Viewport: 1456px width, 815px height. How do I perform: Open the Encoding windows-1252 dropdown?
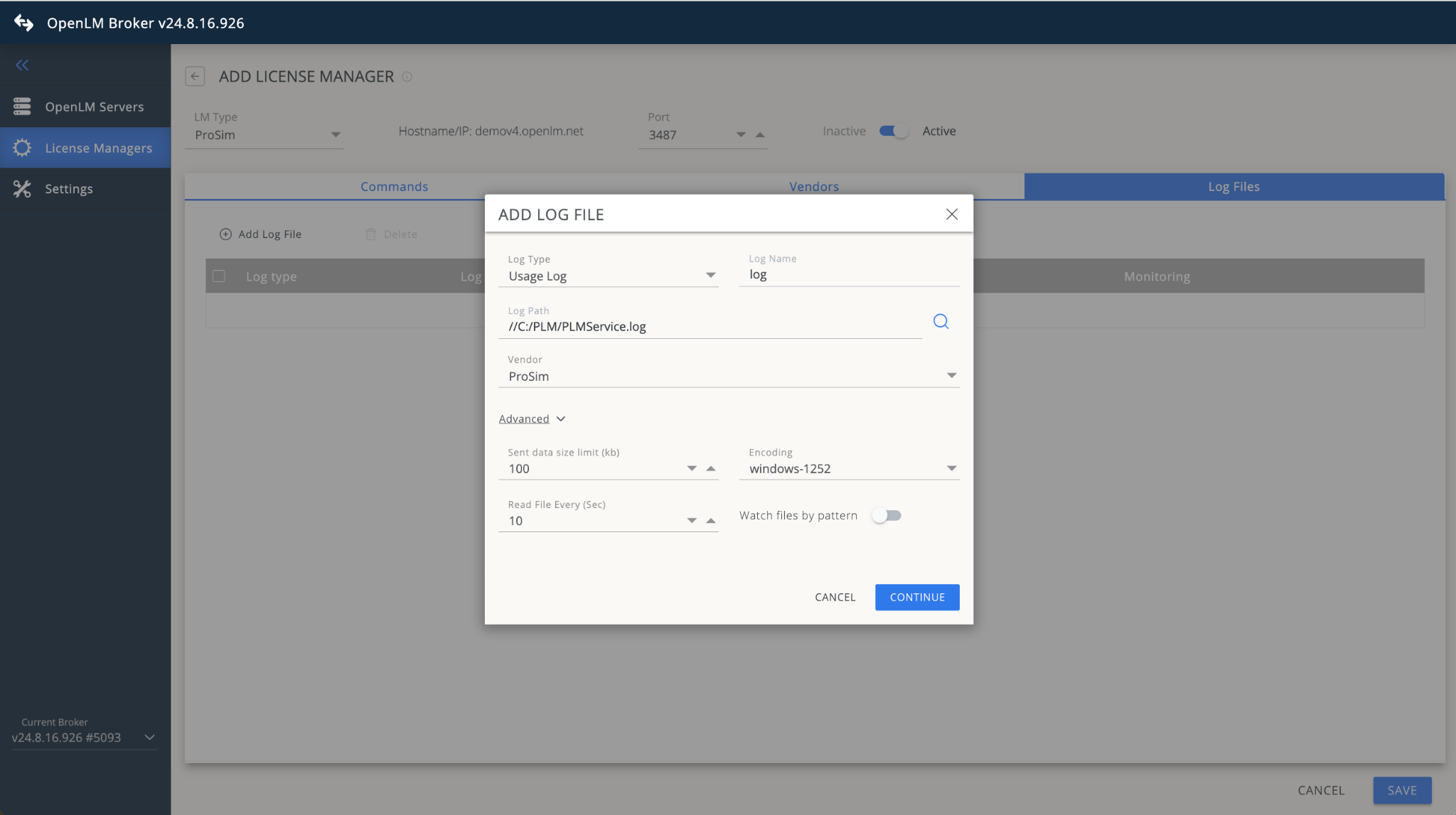849,469
